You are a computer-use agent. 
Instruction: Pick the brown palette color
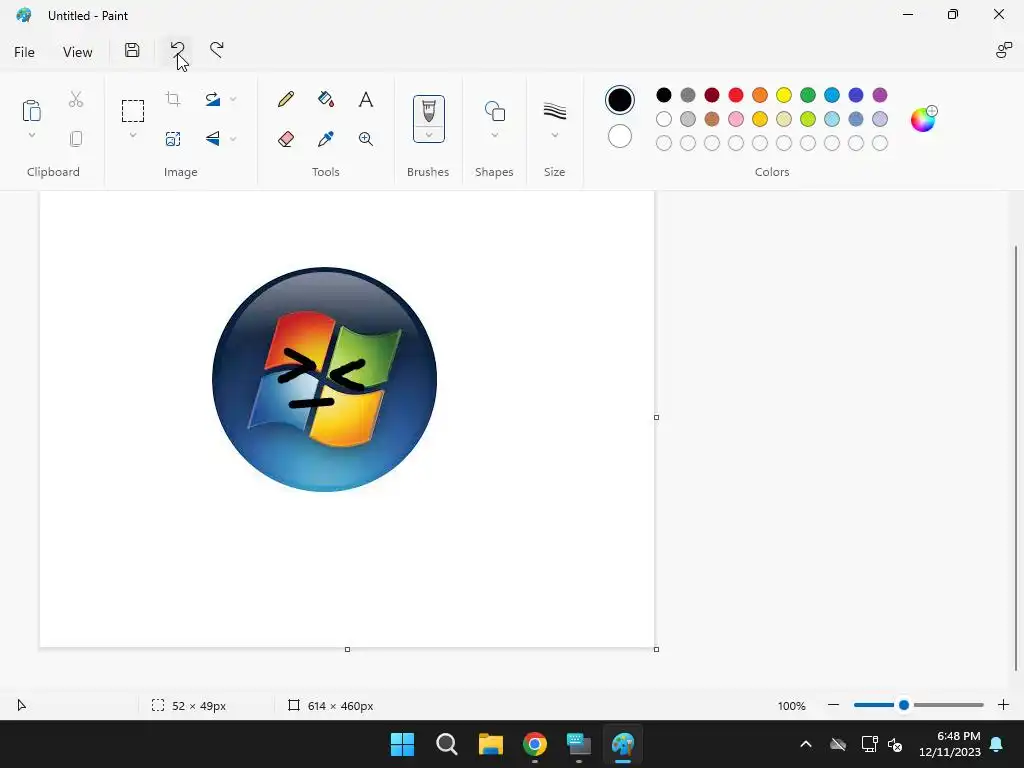pyautogui.click(x=712, y=119)
